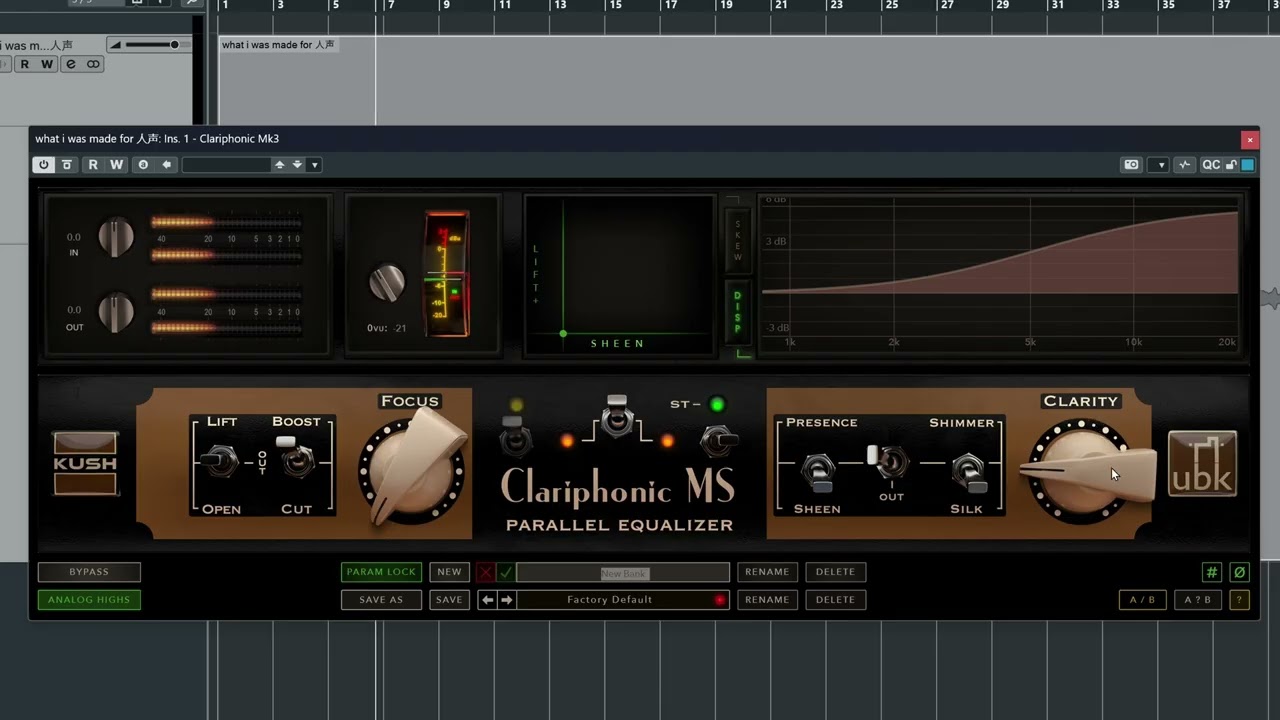1280x720 pixels.
Task: Enable track Write (W) button in track list
Action: (46, 64)
